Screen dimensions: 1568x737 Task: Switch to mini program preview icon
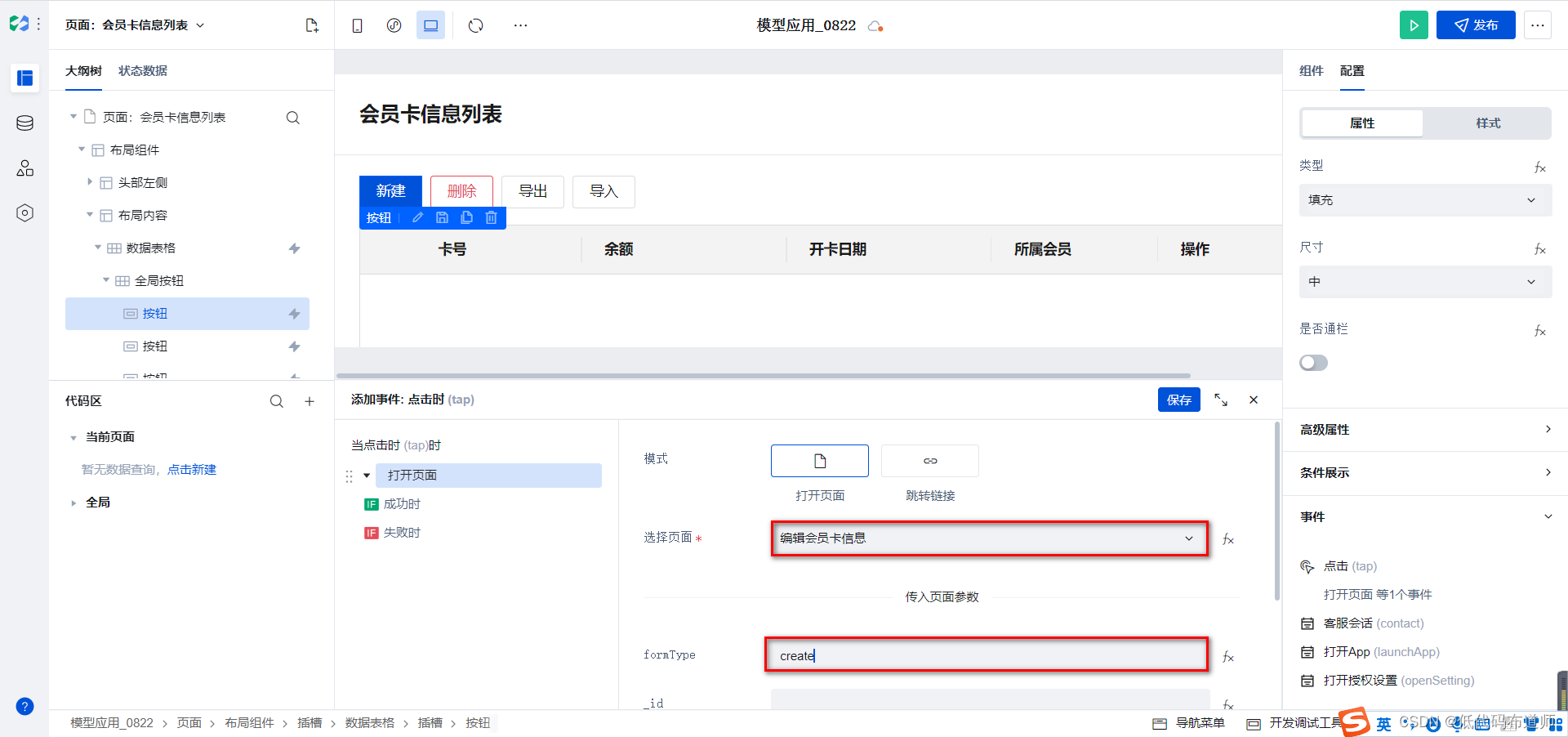(x=394, y=25)
